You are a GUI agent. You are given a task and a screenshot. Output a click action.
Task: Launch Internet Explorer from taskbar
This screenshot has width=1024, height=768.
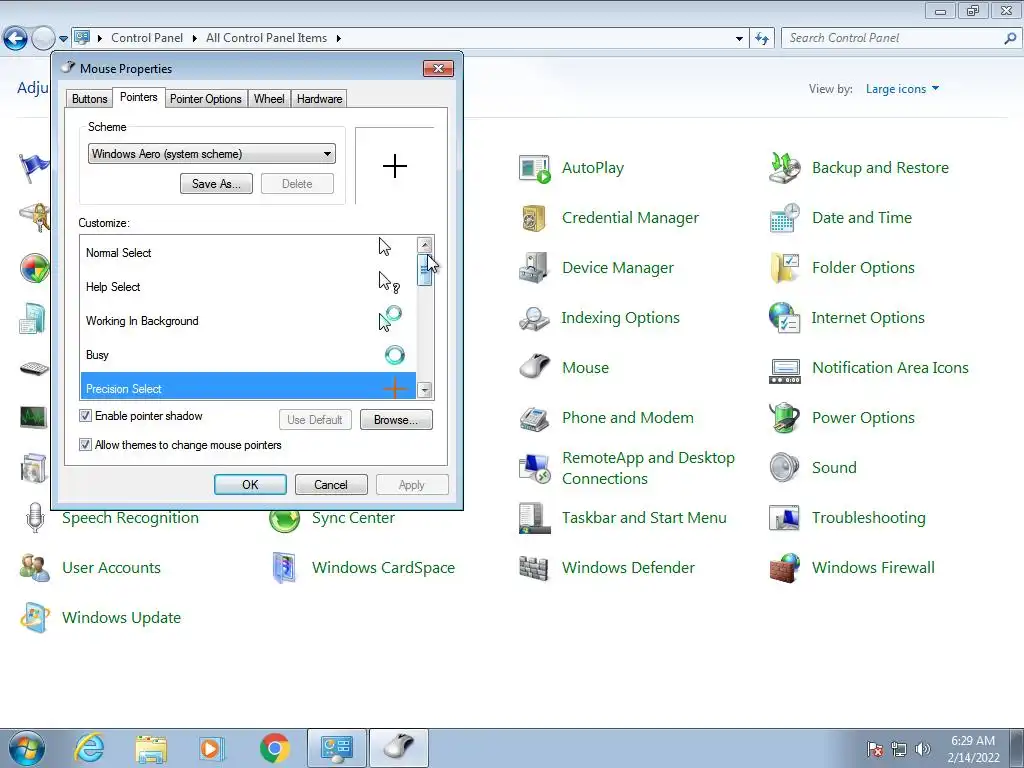89,748
